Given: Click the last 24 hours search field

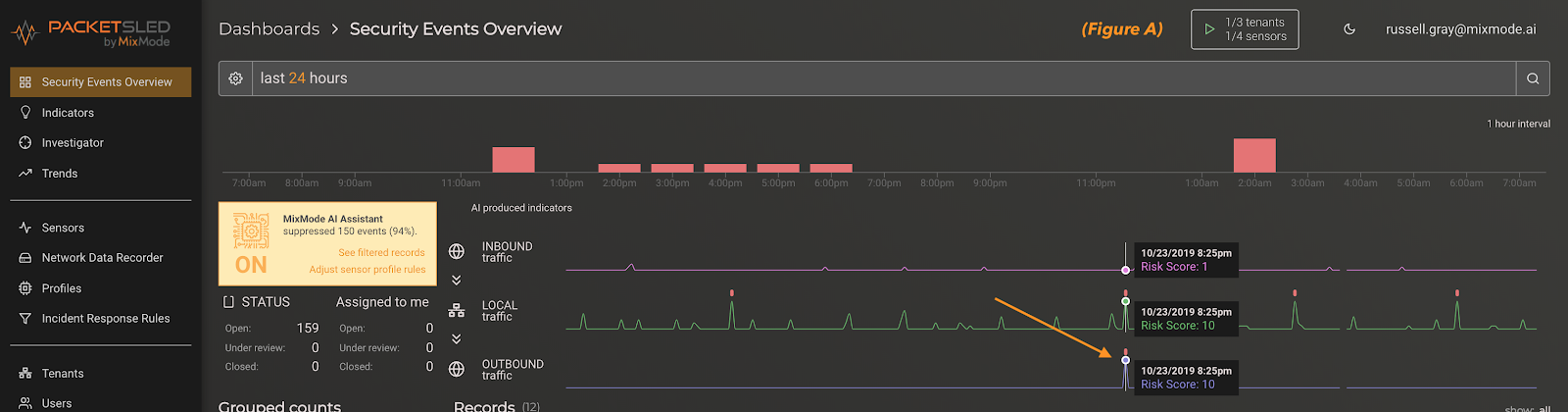Looking at the screenshot, I should pos(884,78).
